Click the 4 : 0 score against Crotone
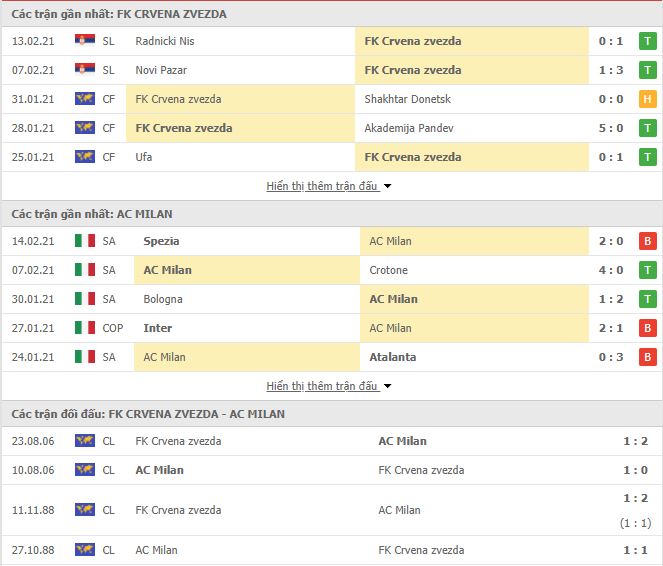This screenshot has height=566, width=663. [611, 270]
